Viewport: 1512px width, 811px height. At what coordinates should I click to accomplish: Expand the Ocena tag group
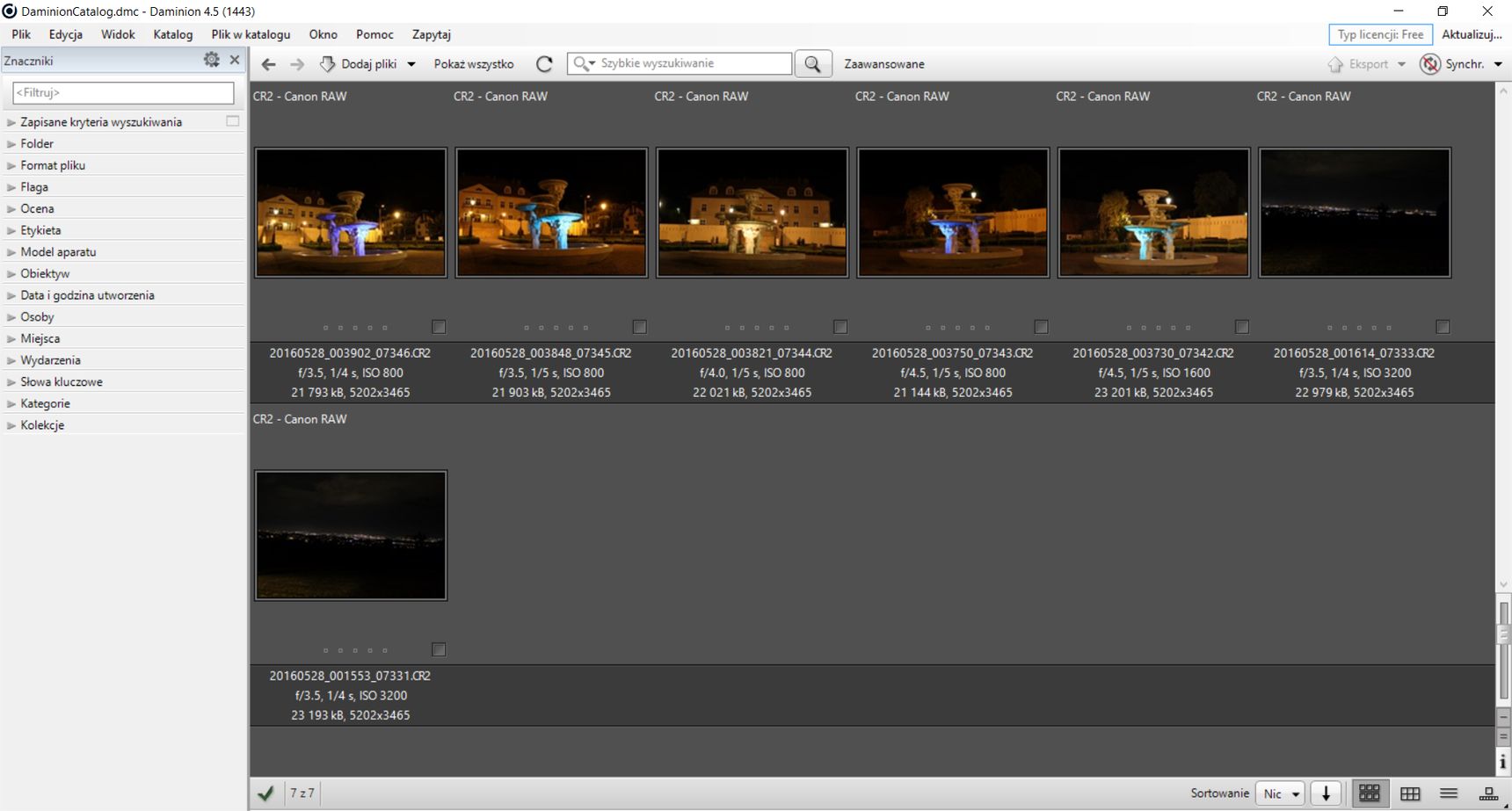coord(11,209)
